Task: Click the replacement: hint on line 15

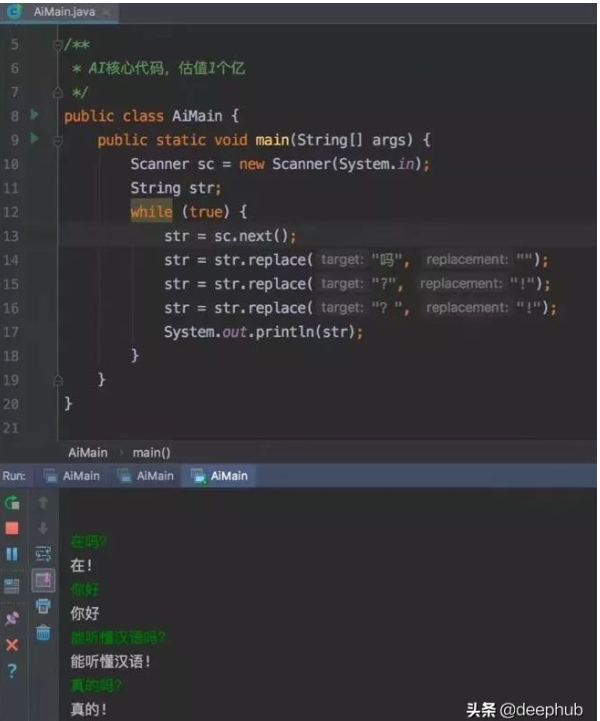Action: pos(461,284)
